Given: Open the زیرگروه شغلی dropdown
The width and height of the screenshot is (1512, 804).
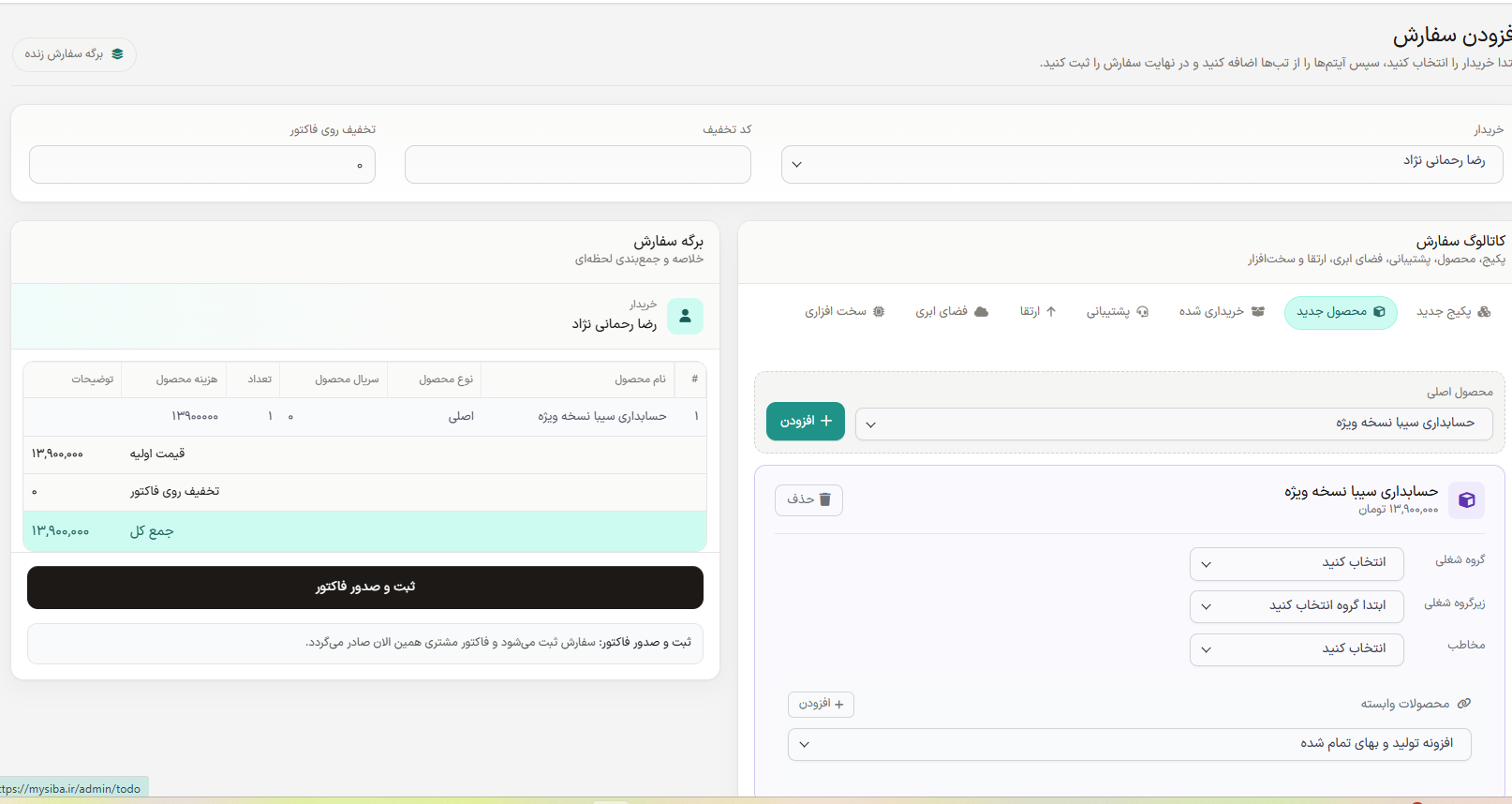Looking at the screenshot, I should [x=1297, y=607].
